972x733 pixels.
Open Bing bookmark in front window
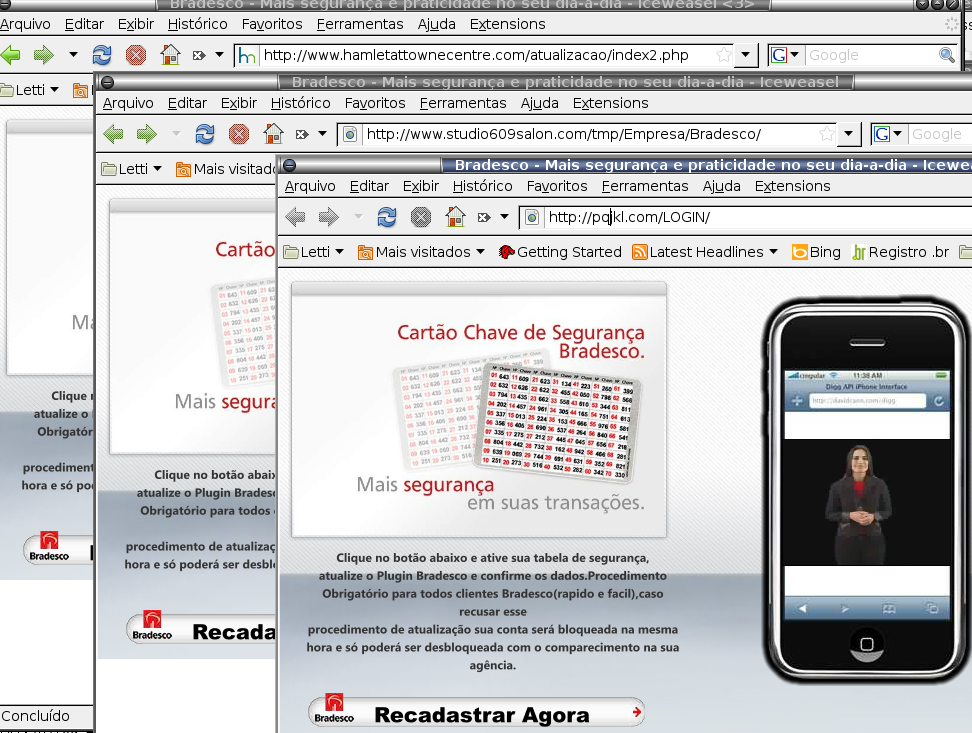click(816, 252)
